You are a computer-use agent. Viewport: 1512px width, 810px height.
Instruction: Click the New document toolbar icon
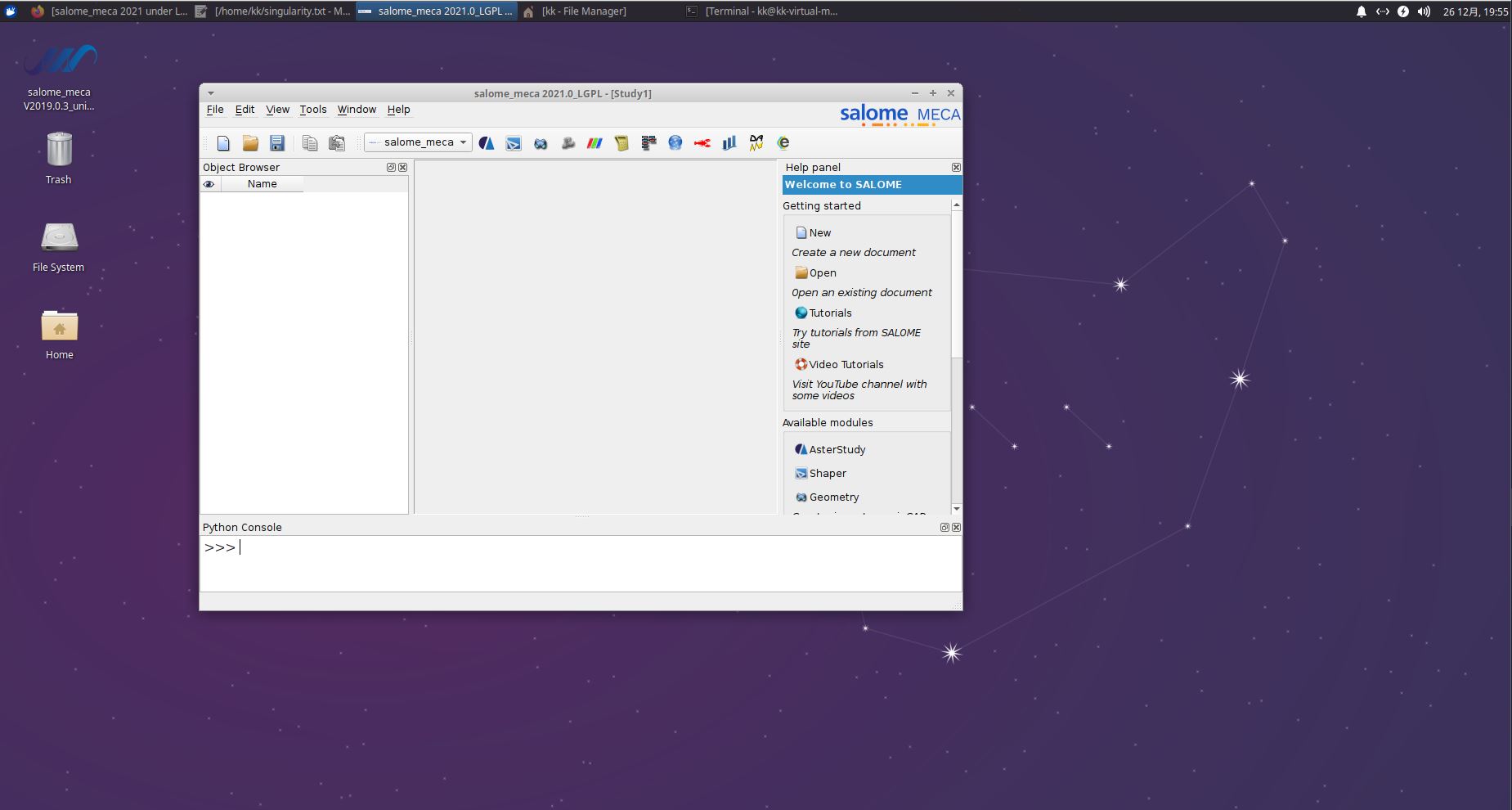click(223, 143)
